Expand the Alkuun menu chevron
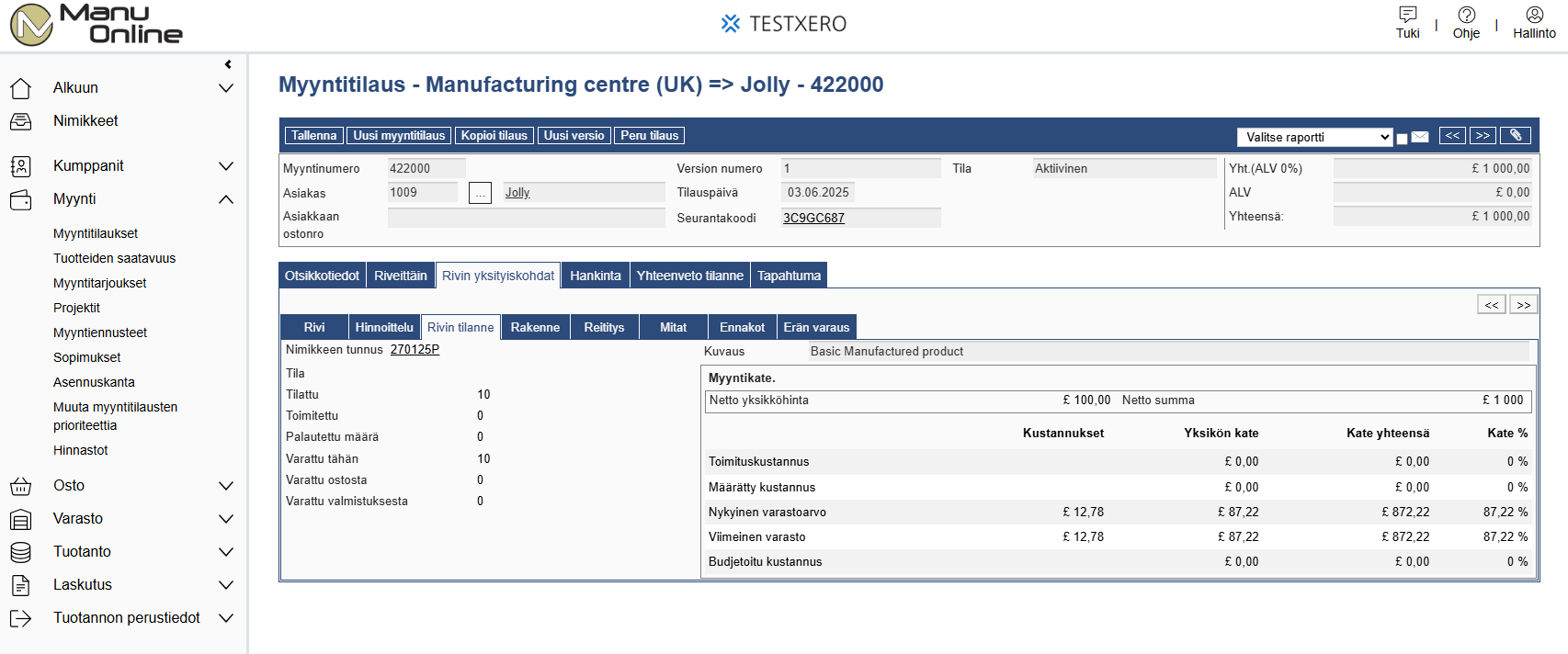 click(226, 88)
